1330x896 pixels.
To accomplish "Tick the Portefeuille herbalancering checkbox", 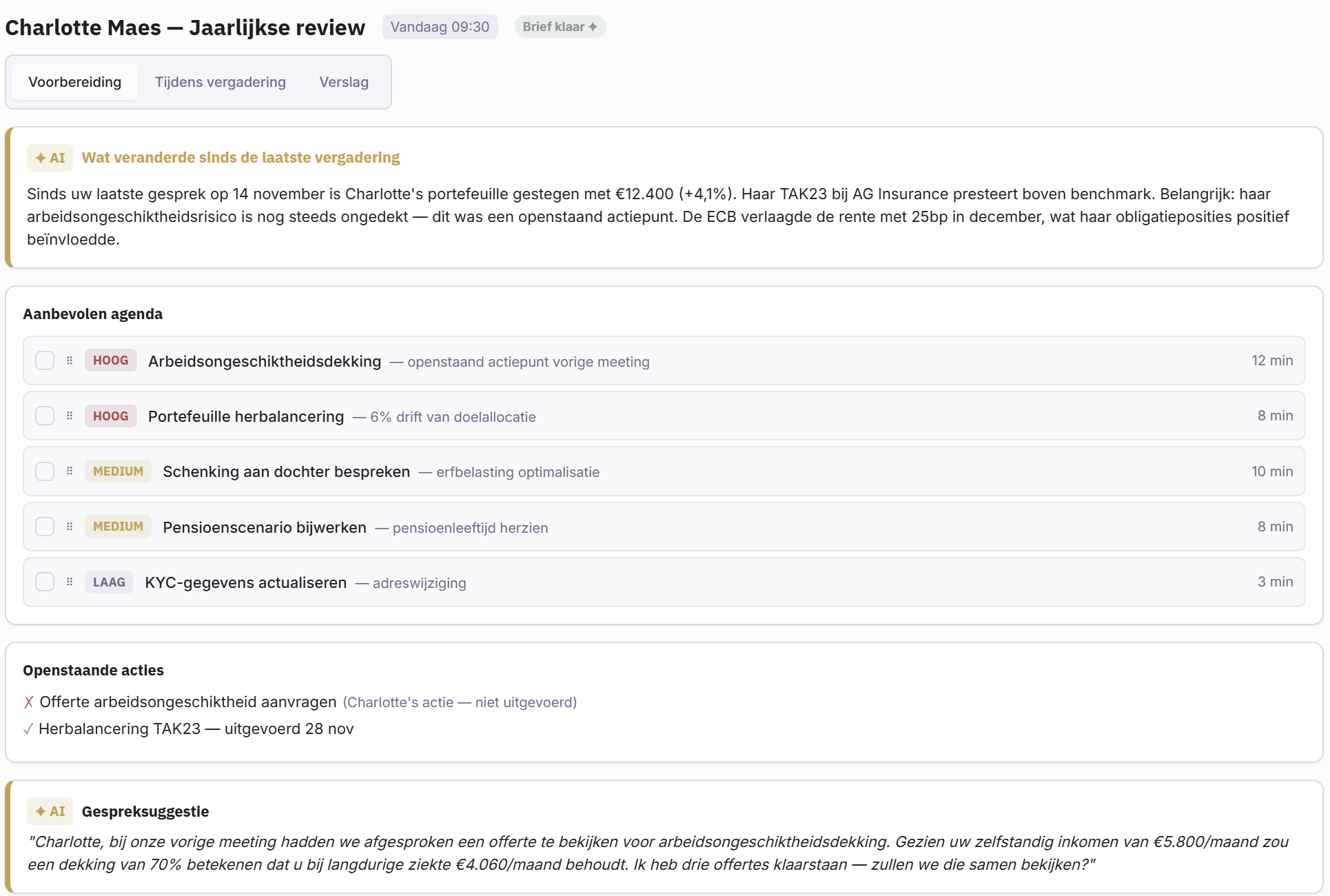I will [45, 416].
